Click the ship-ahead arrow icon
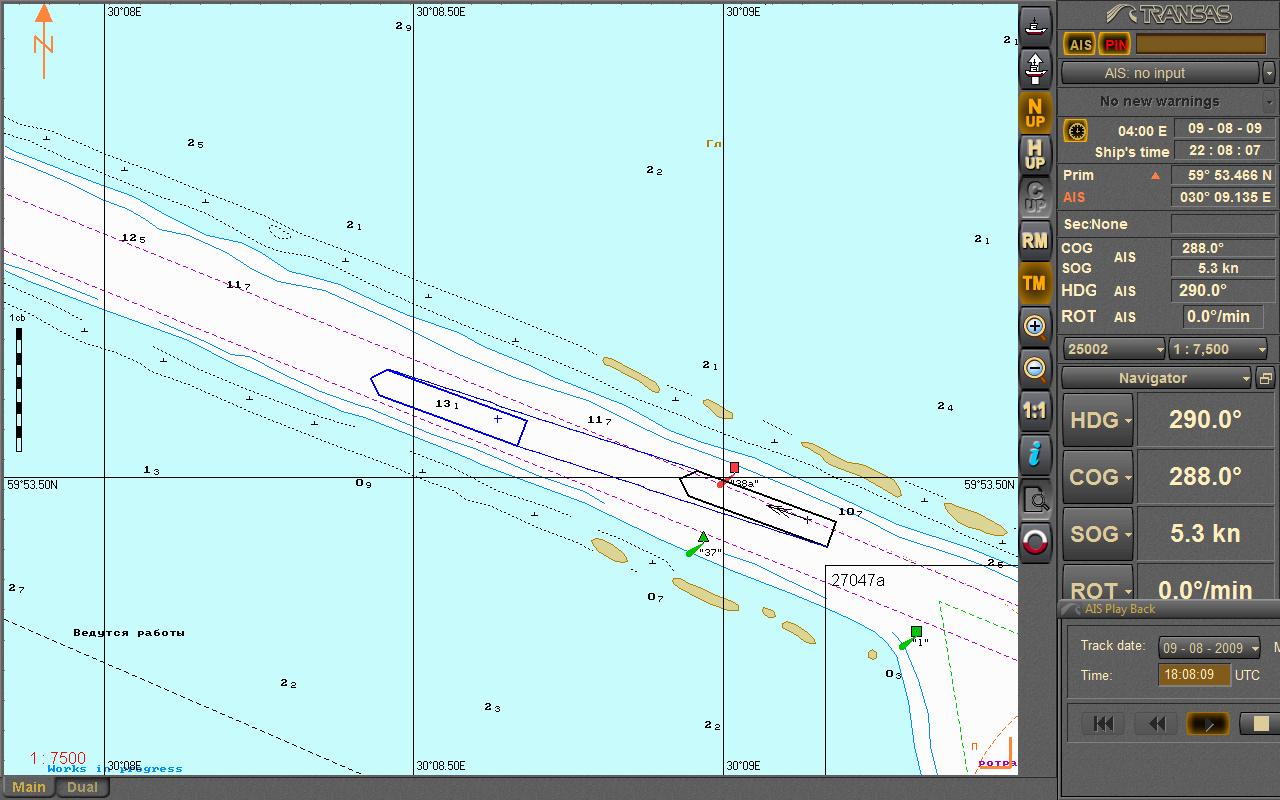 [1035, 68]
